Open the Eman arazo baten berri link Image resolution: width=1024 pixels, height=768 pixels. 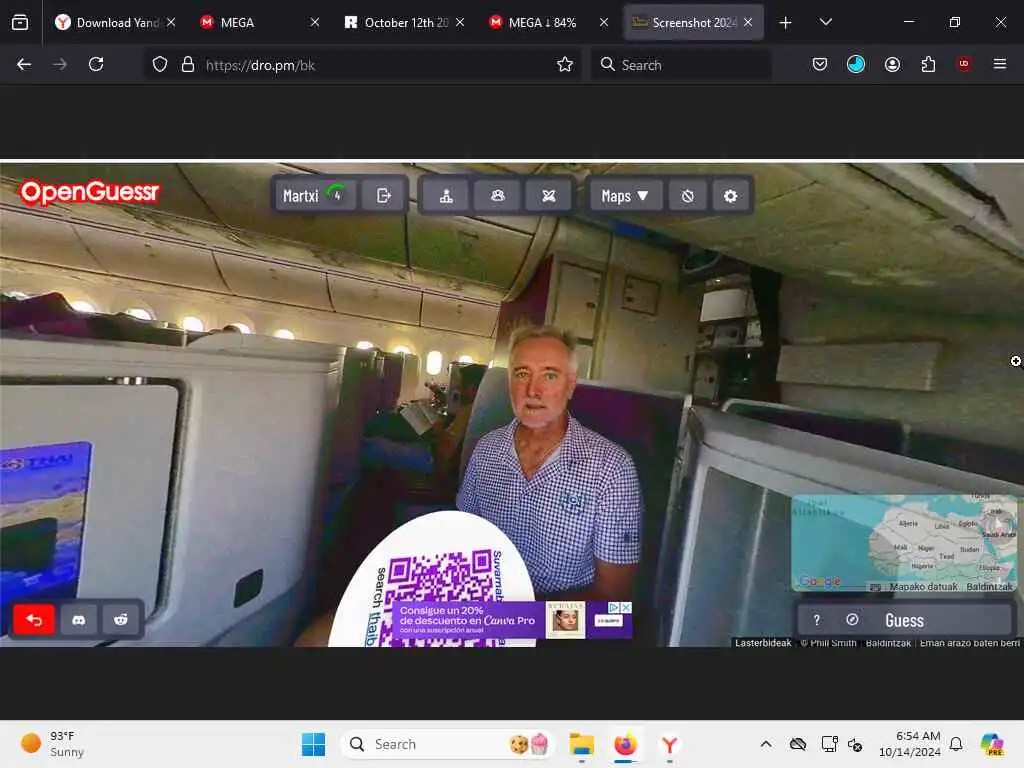970,643
